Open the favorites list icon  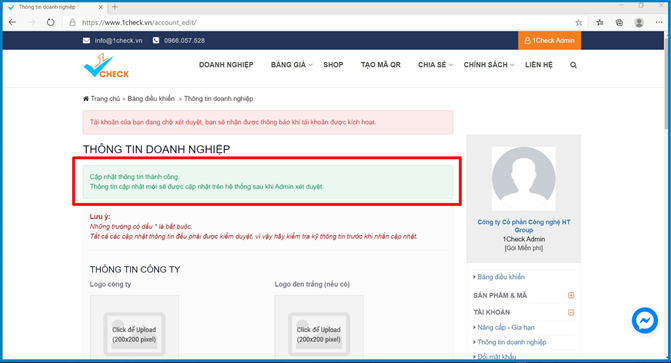[600, 23]
